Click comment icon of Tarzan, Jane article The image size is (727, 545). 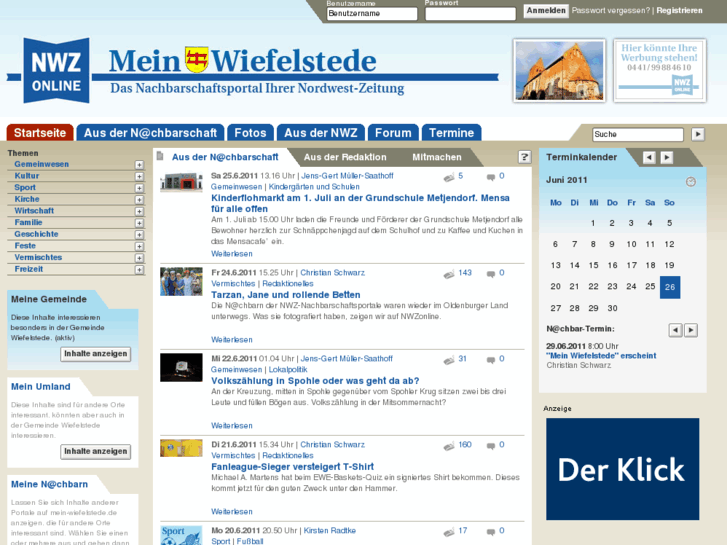pyautogui.click(x=491, y=274)
